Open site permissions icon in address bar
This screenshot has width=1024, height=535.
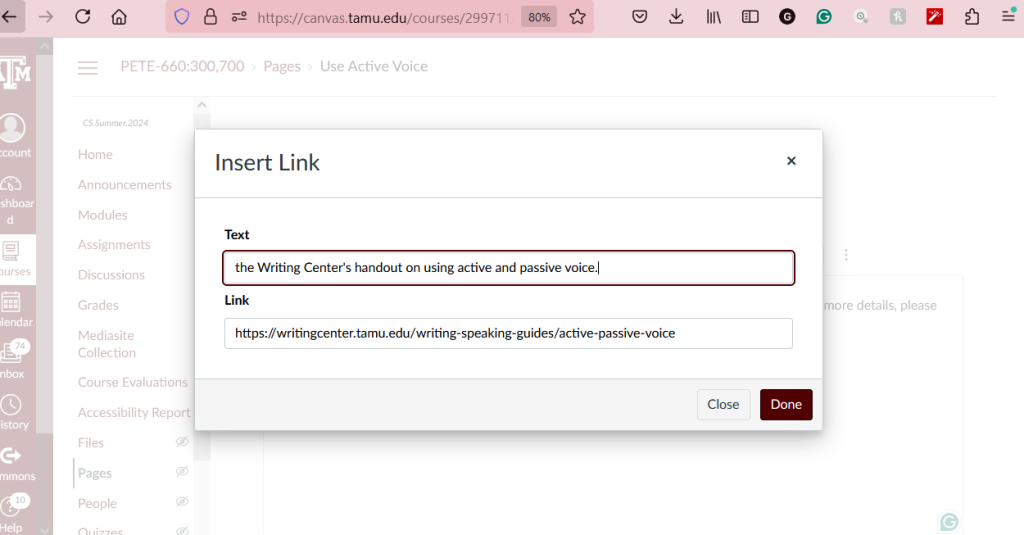click(x=239, y=17)
